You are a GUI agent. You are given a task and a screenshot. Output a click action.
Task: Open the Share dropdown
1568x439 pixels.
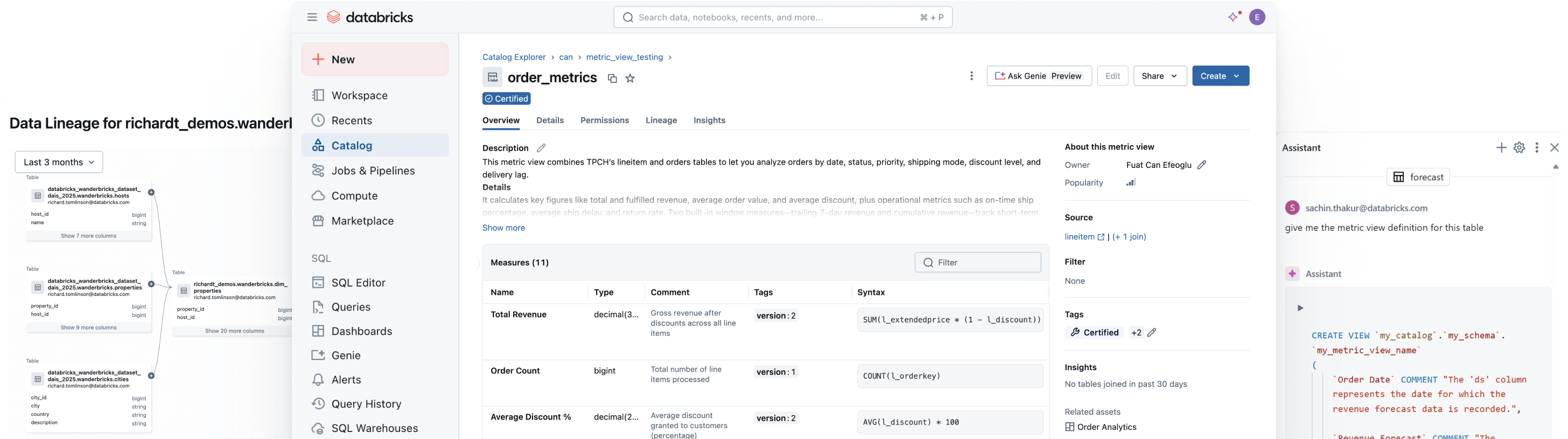1159,76
